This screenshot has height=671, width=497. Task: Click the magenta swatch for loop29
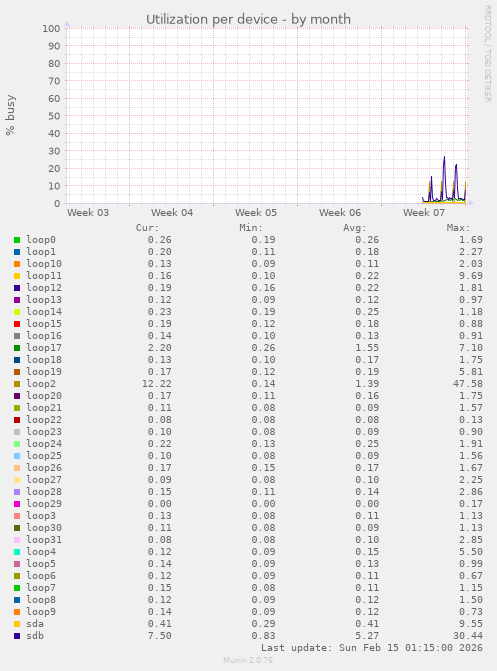pyautogui.click(x=17, y=504)
